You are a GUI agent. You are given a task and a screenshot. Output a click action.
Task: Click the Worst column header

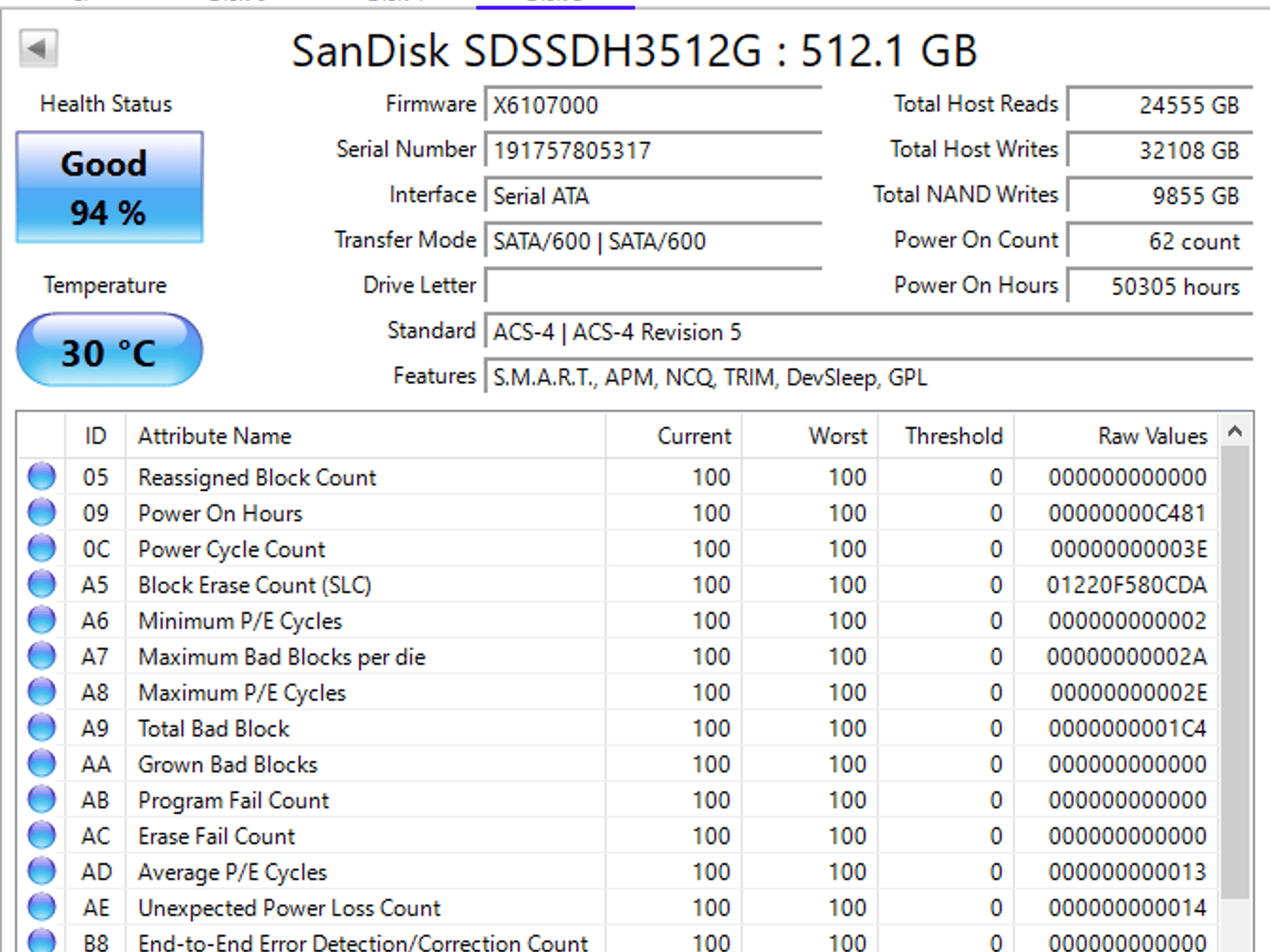pyautogui.click(x=810, y=436)
